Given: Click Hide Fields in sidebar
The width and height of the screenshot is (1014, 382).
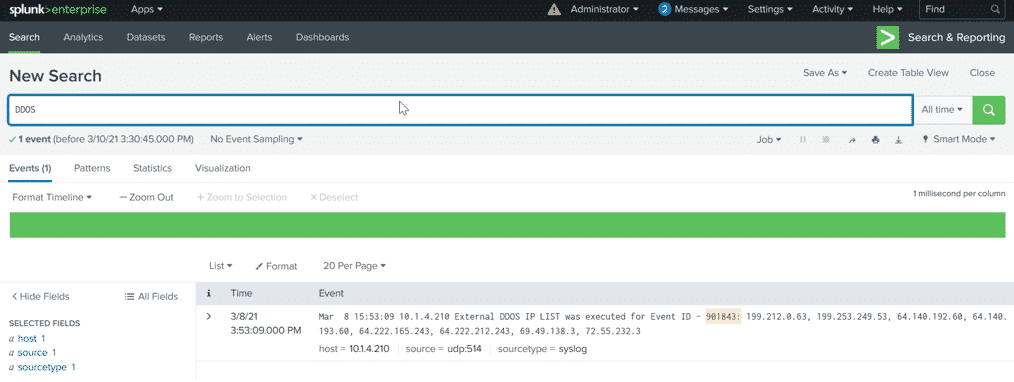Looking at the screenshot, I should tap(41, 297).
